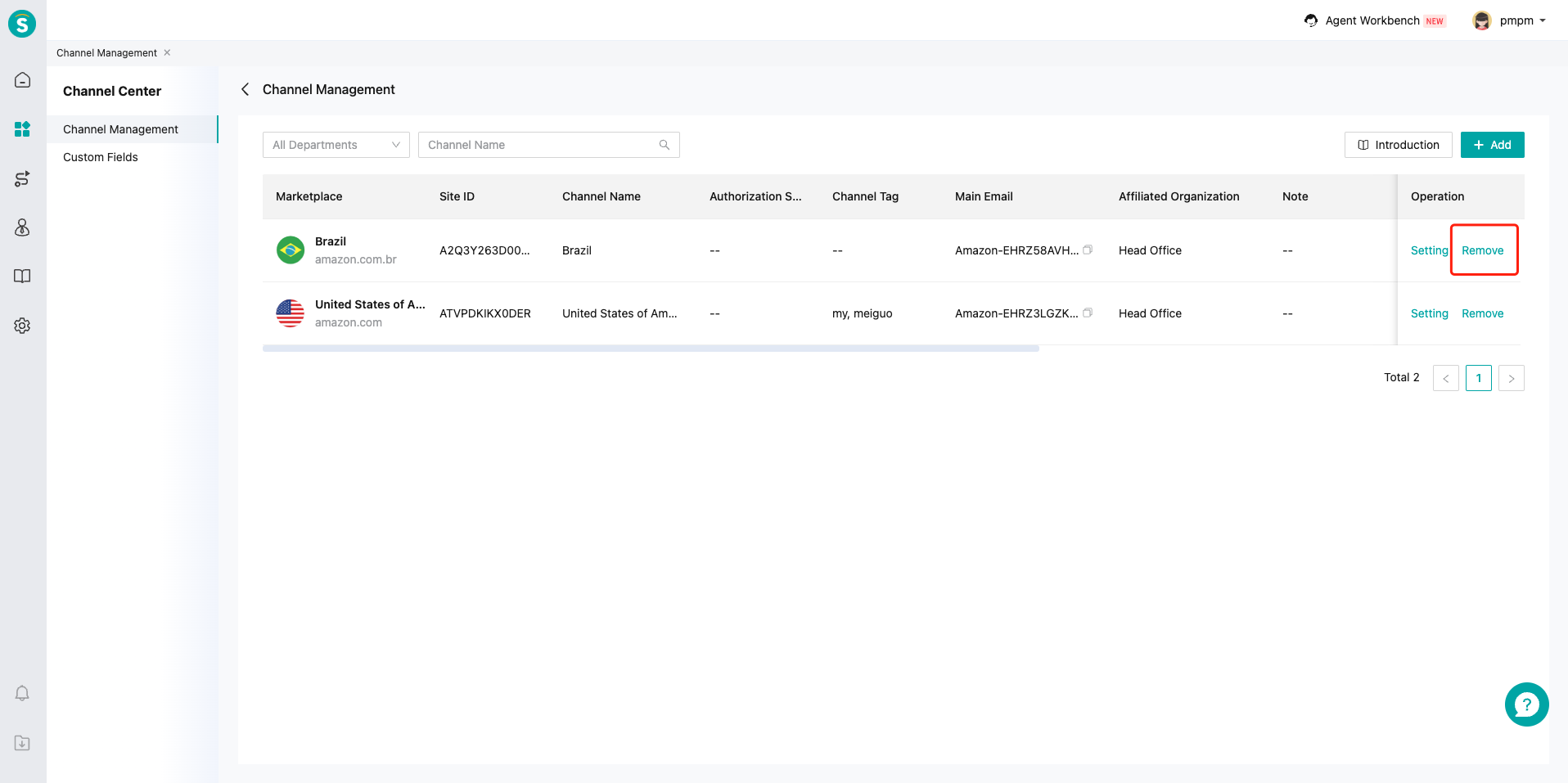The width and height of the screenshot is (1568, 783).
Task: Click the 'my, meiguo' channel tag cell
Action: [x=863, y=313]
